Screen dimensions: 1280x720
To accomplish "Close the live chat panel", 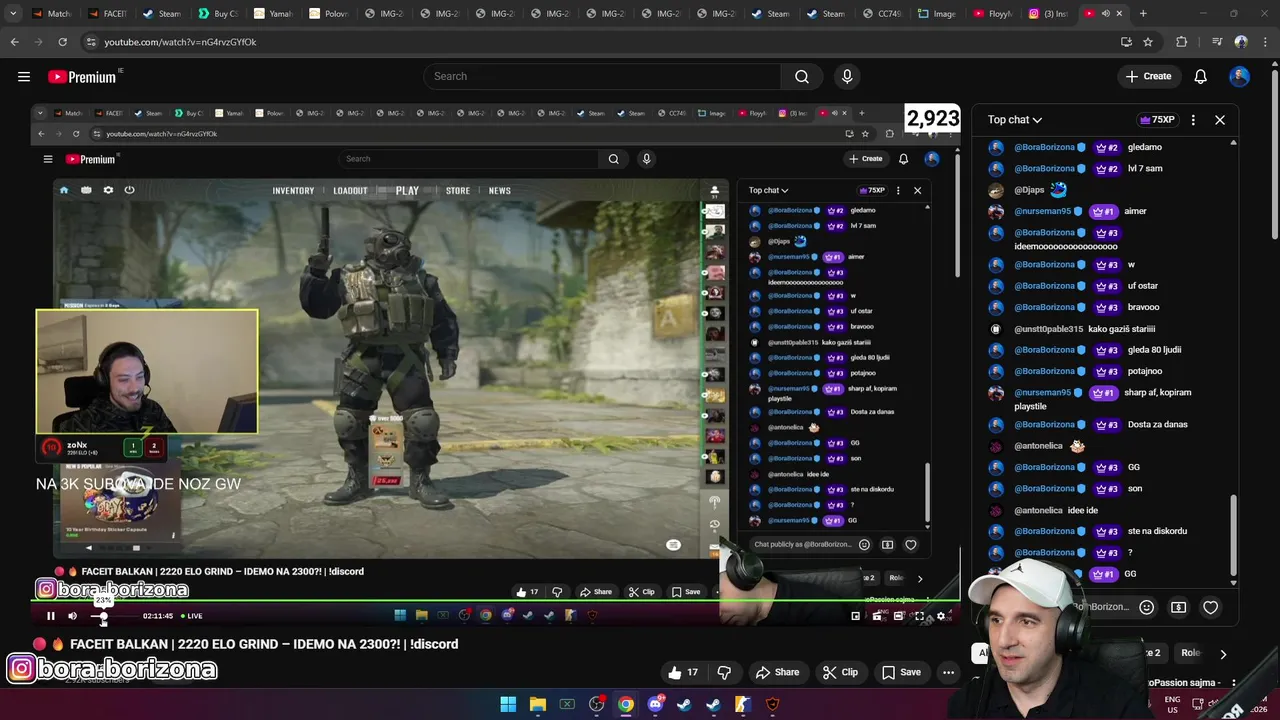I will tap(1220, 120).
